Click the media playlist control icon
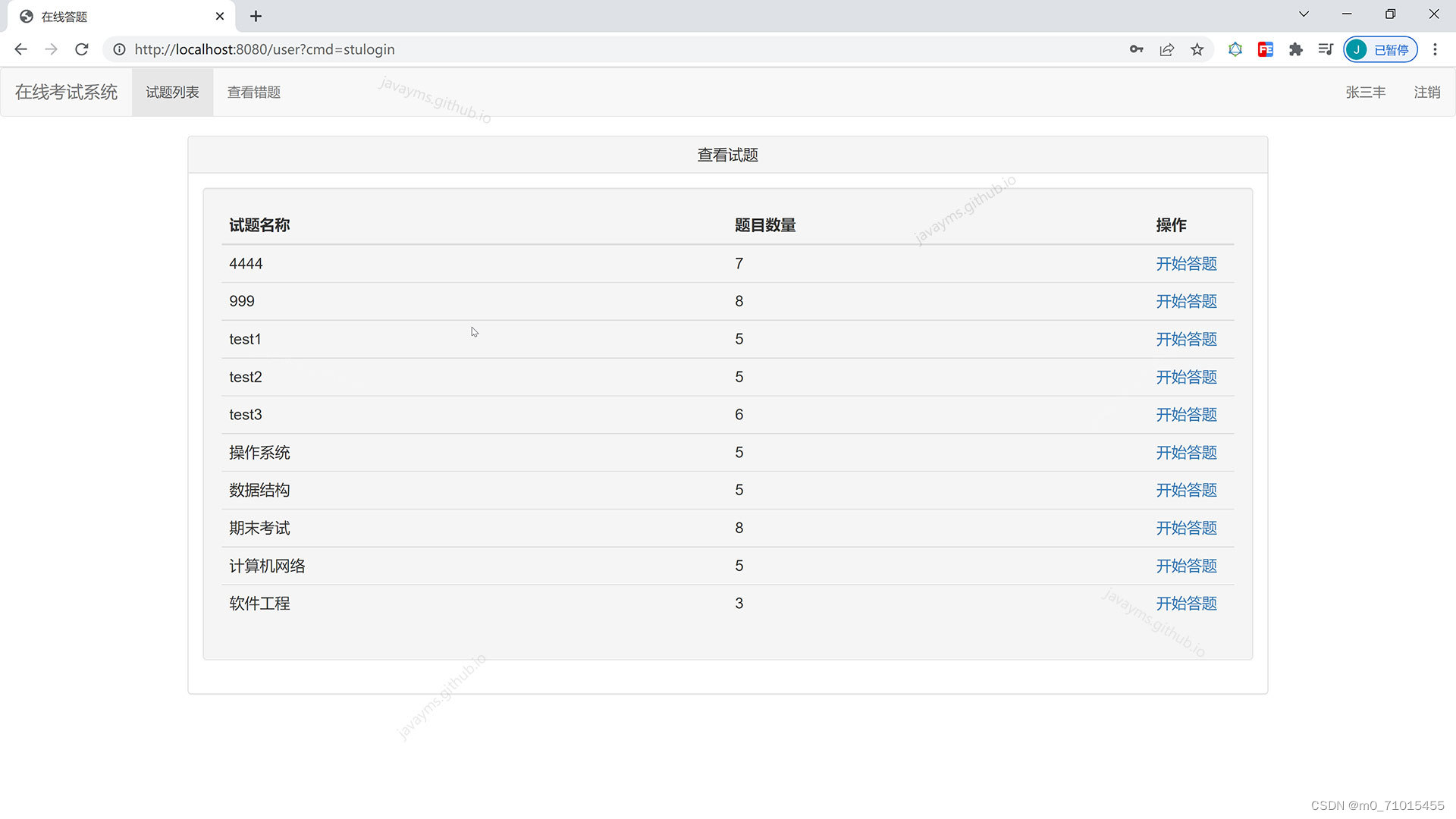 (1326, 49)
